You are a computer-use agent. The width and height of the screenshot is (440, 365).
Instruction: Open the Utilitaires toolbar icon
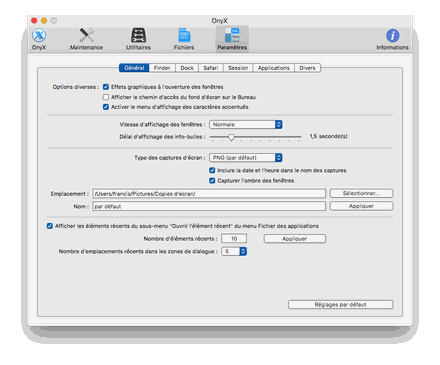(x=138, y=39)
